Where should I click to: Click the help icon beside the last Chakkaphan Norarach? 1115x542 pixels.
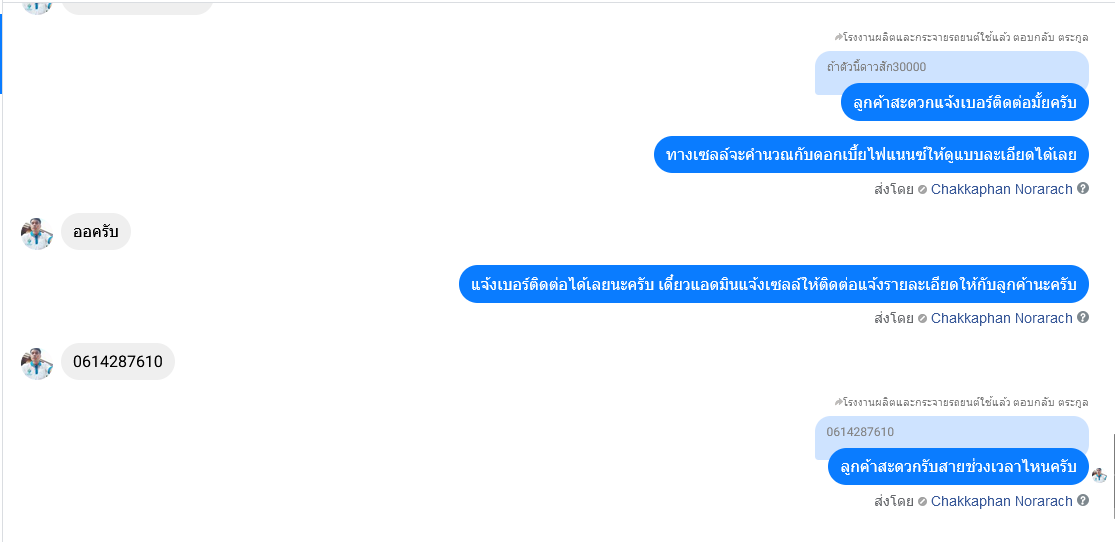click(x=1083, y=500)
